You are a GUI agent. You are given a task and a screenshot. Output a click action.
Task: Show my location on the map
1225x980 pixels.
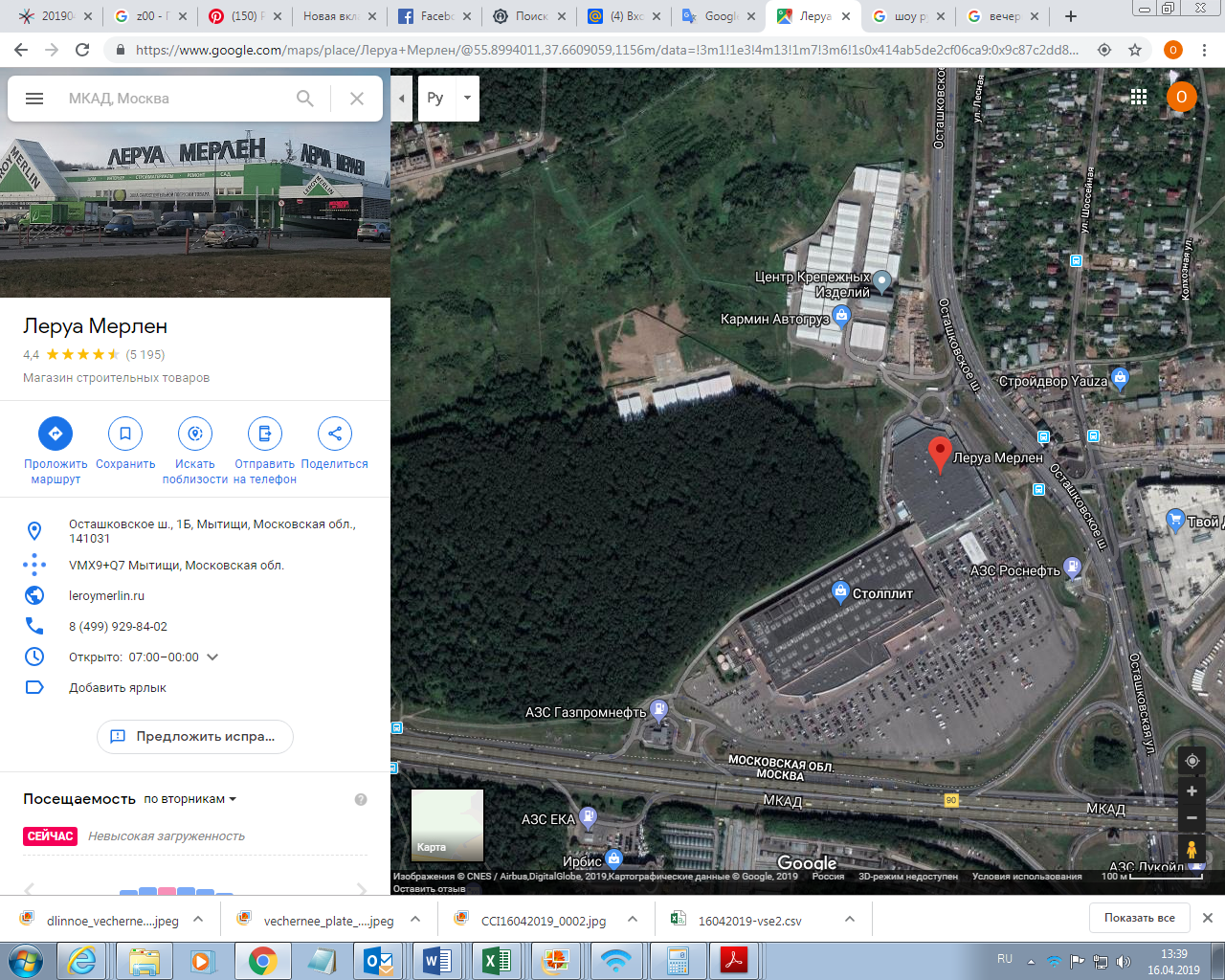(x=1192, y=761)
